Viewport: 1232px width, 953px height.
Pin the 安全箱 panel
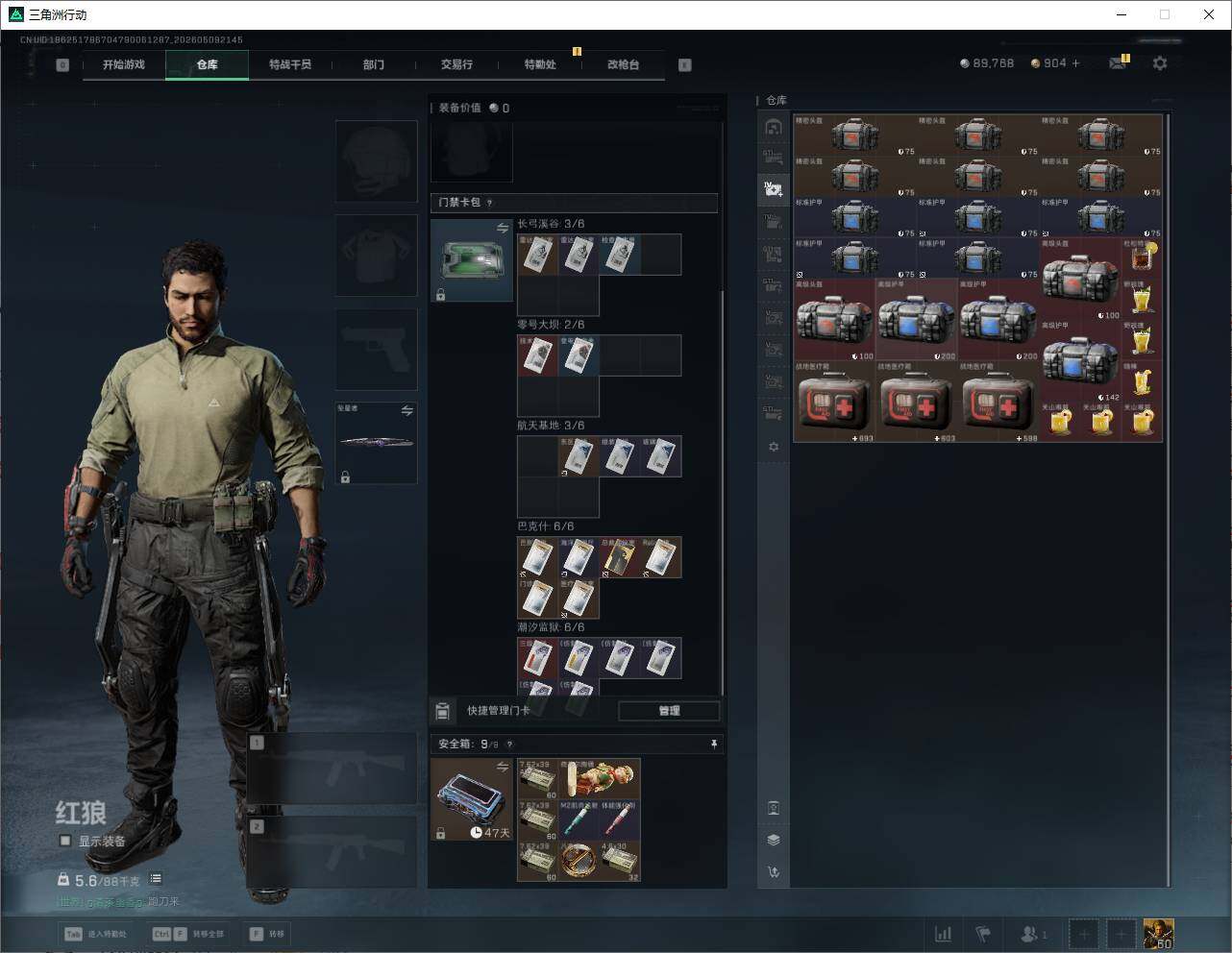713,744
